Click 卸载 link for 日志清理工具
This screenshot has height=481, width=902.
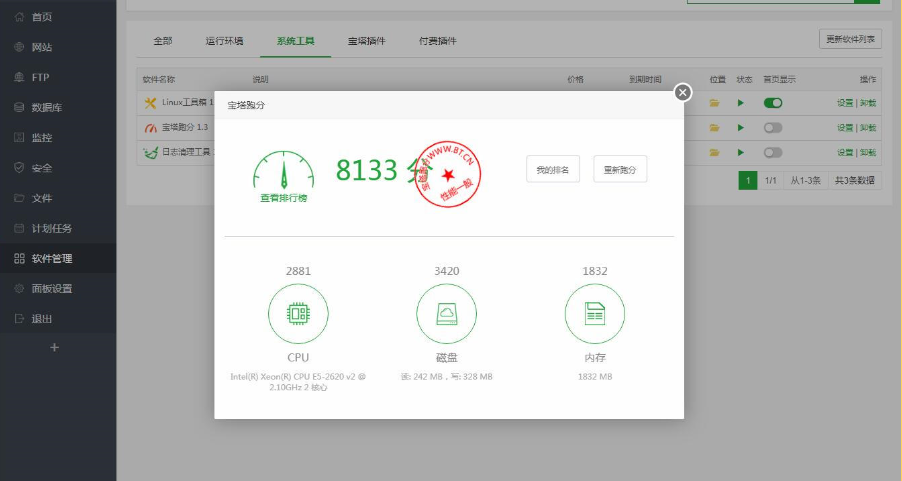tap(868, 152)
